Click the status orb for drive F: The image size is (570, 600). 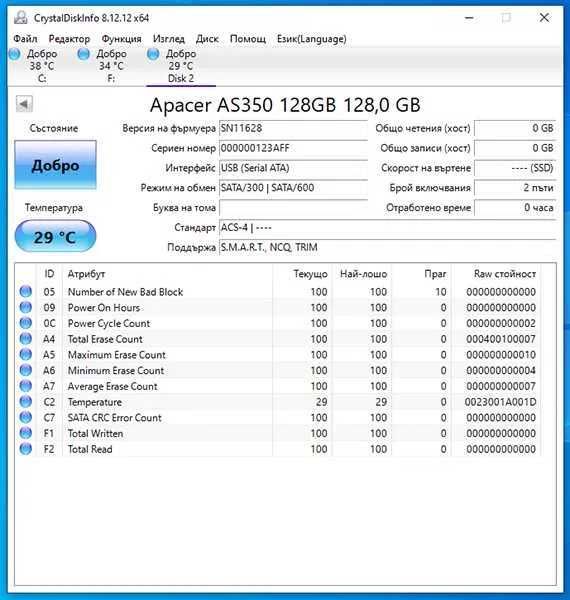[x=83, y=54]
